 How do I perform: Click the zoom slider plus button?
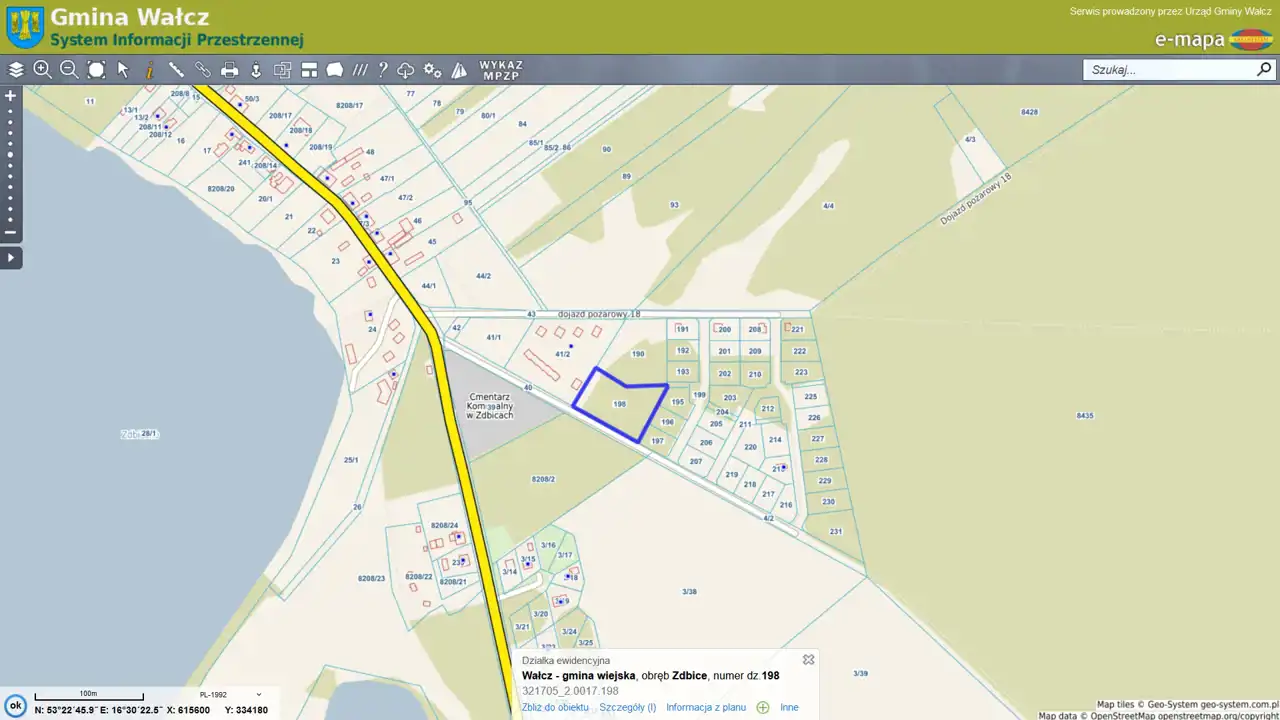11,96
